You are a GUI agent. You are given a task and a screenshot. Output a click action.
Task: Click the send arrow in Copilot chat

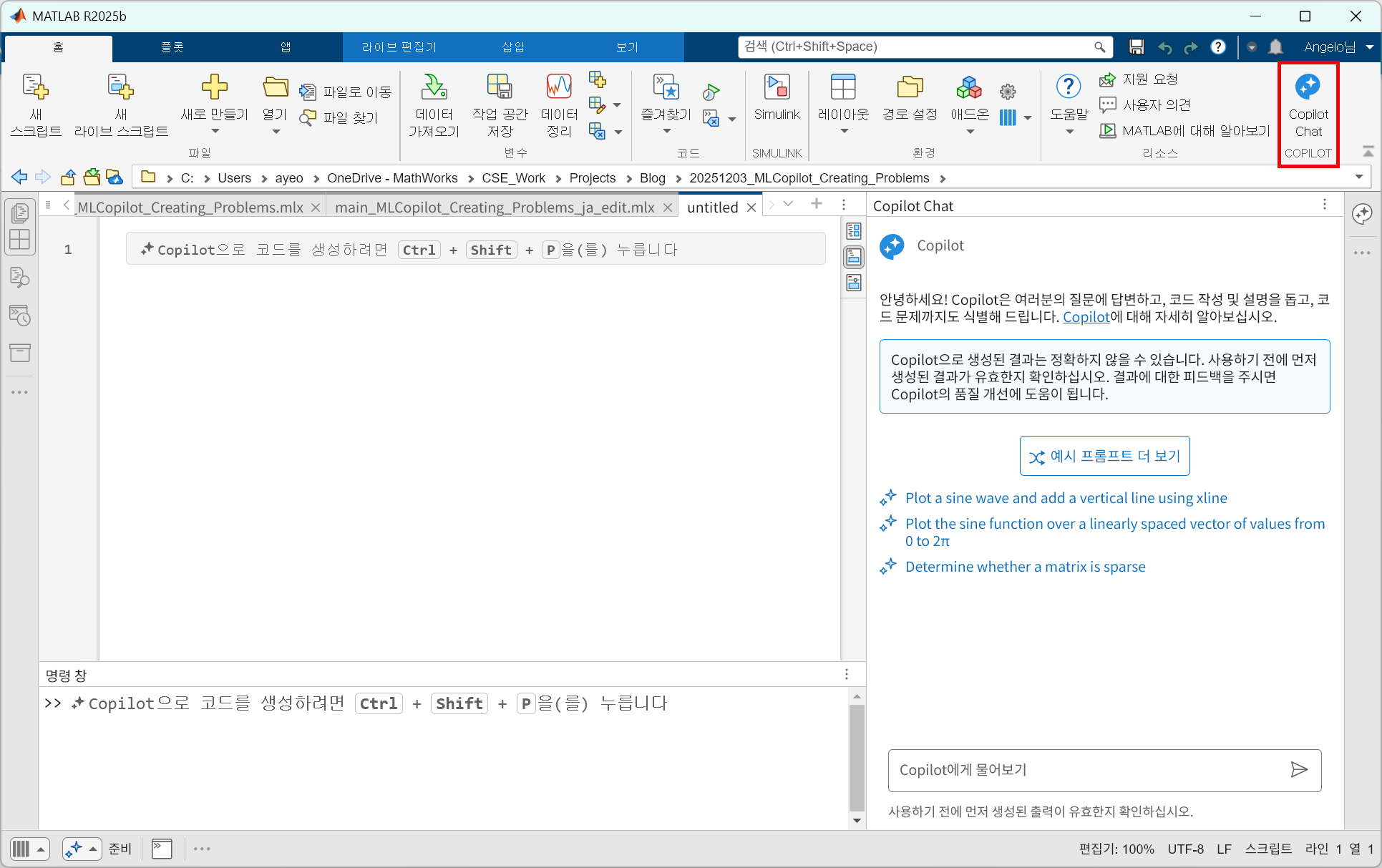[1298, 769]
